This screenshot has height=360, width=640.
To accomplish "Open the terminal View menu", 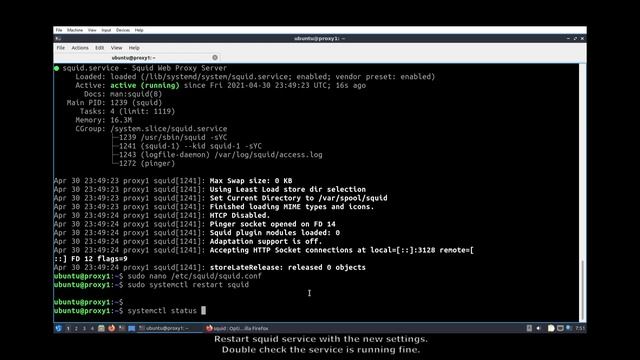I will pos(116,48).
